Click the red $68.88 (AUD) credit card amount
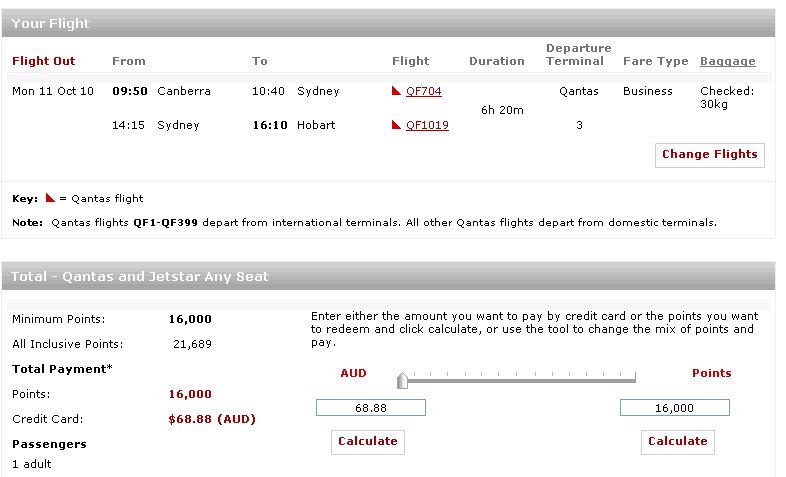This screenshot has width=786, height=477. click(212, 419)
